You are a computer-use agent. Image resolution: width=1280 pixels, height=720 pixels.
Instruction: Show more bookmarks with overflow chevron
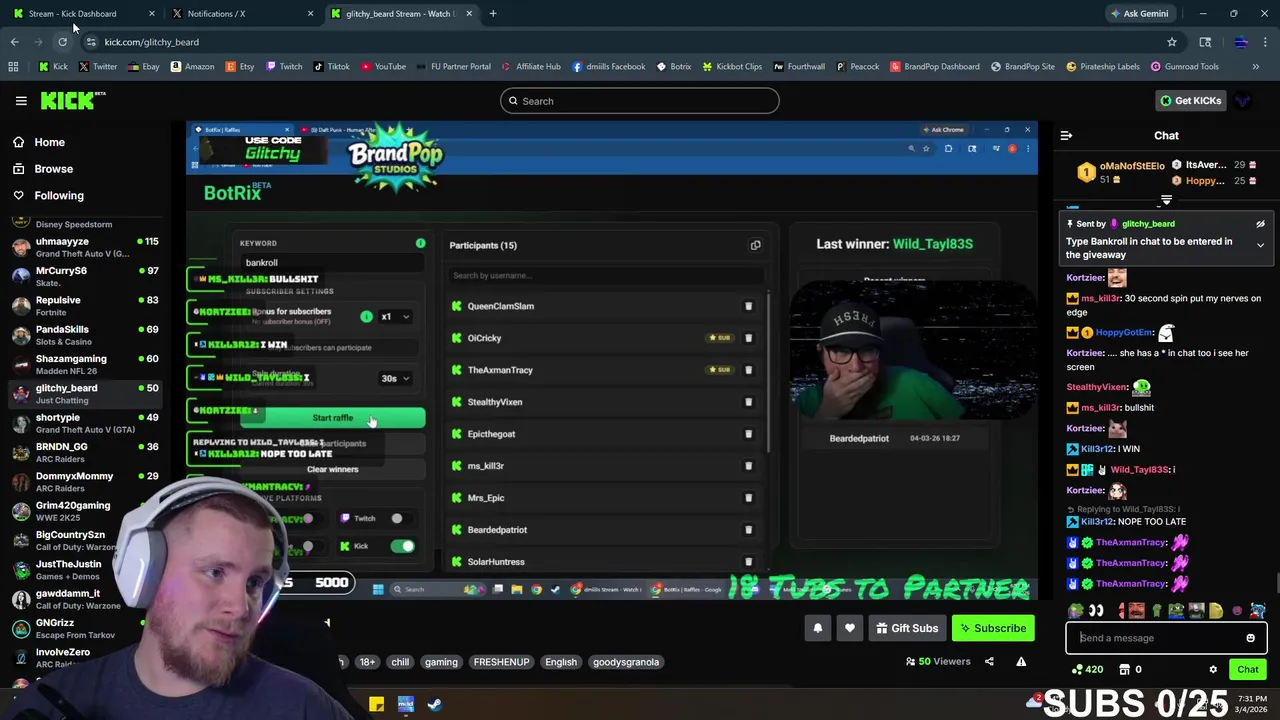1255,66
